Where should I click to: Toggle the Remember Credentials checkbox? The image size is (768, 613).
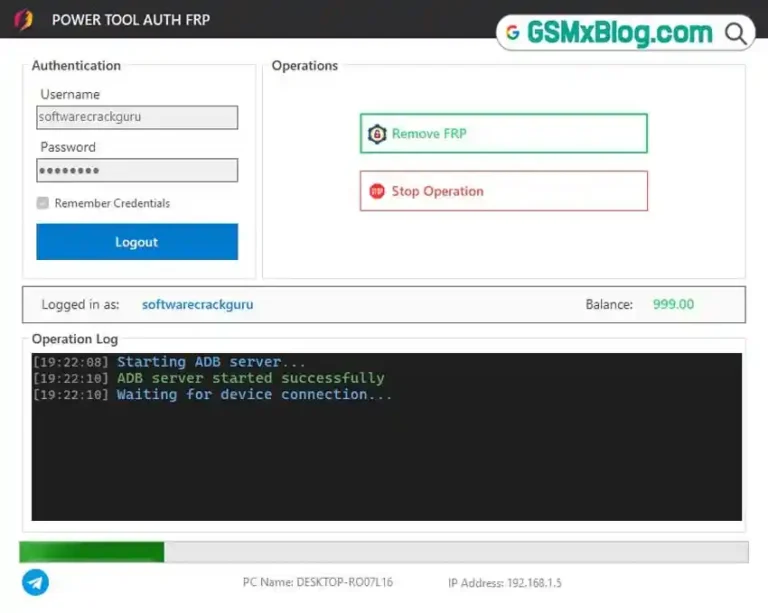(43, 203)
